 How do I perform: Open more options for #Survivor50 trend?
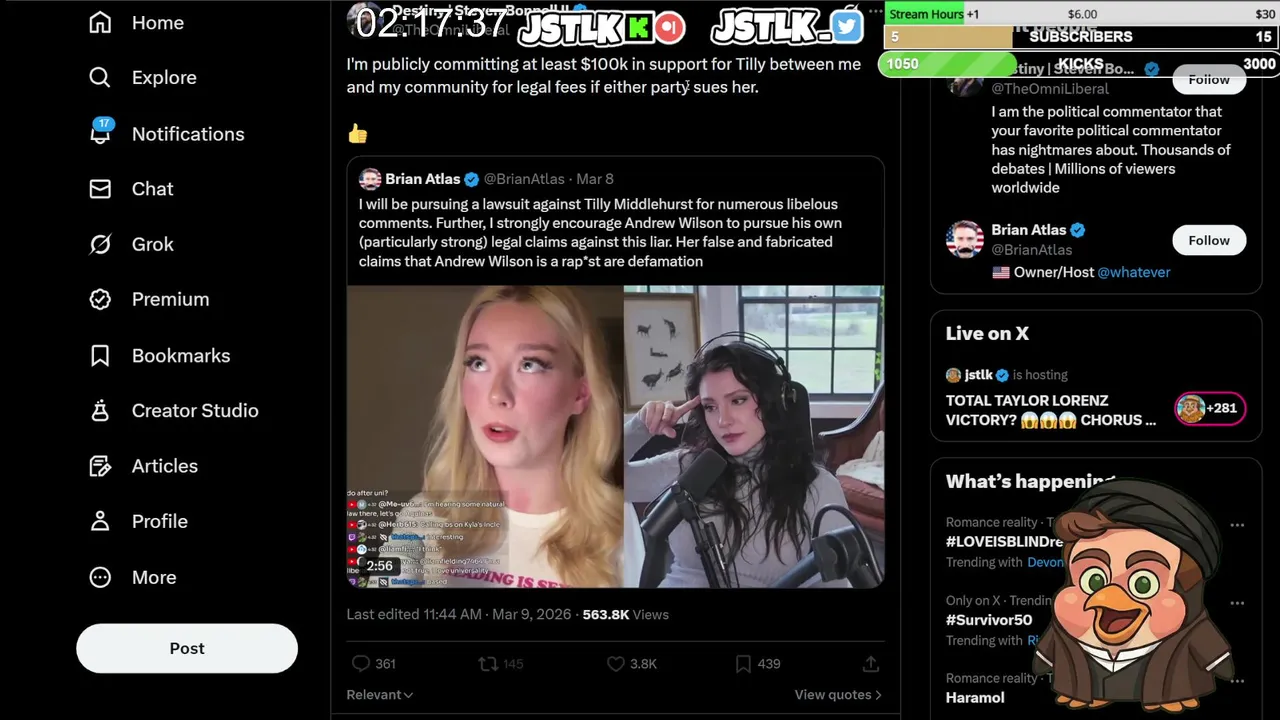[x=1237, y=603]
